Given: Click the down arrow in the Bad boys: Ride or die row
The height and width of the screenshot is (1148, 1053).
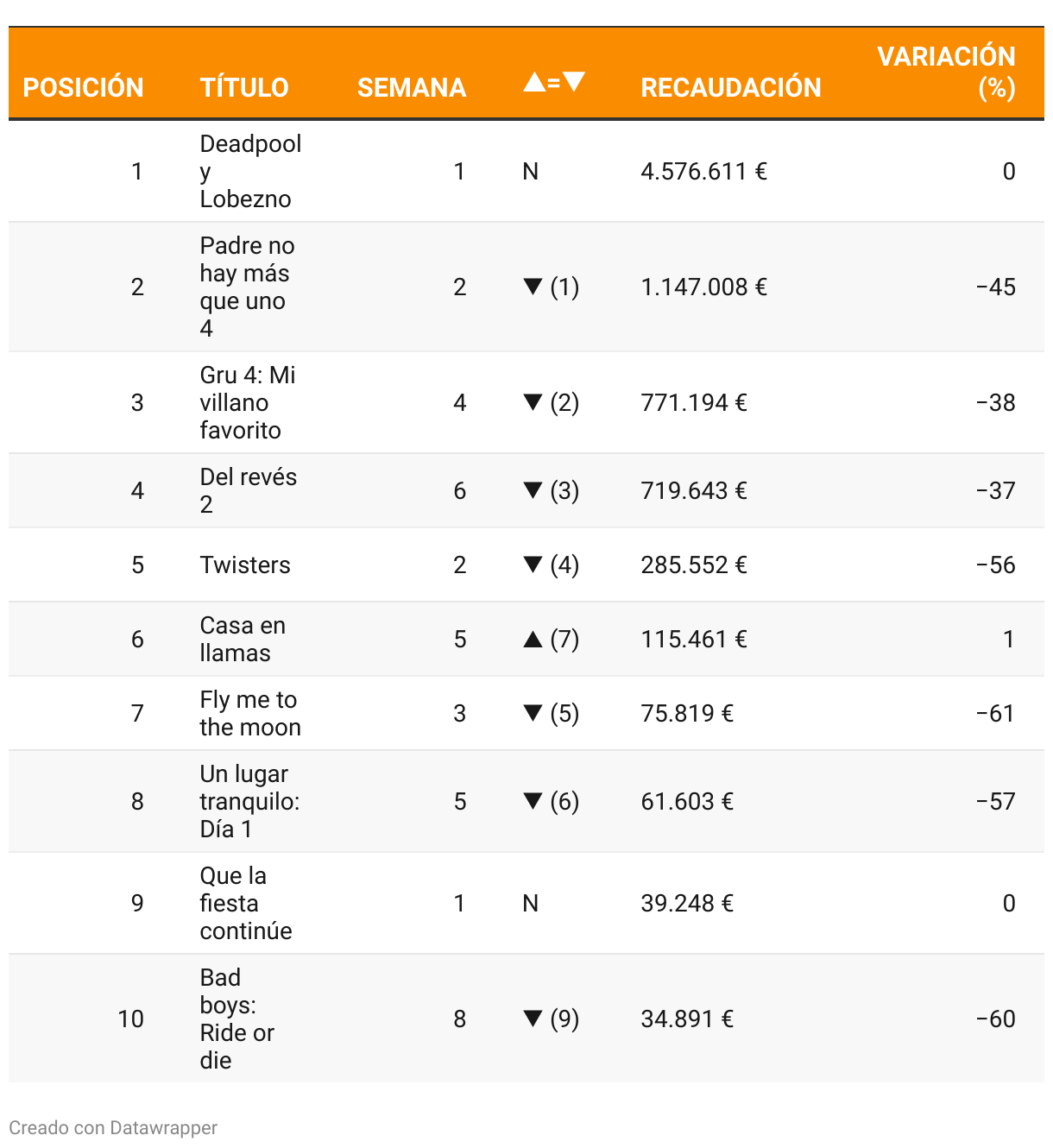Looking at the screenshot, I should coord(533,1019).
